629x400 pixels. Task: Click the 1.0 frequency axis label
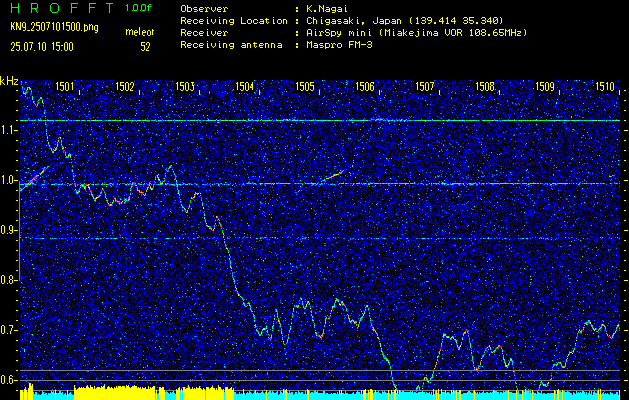[9, 180]
